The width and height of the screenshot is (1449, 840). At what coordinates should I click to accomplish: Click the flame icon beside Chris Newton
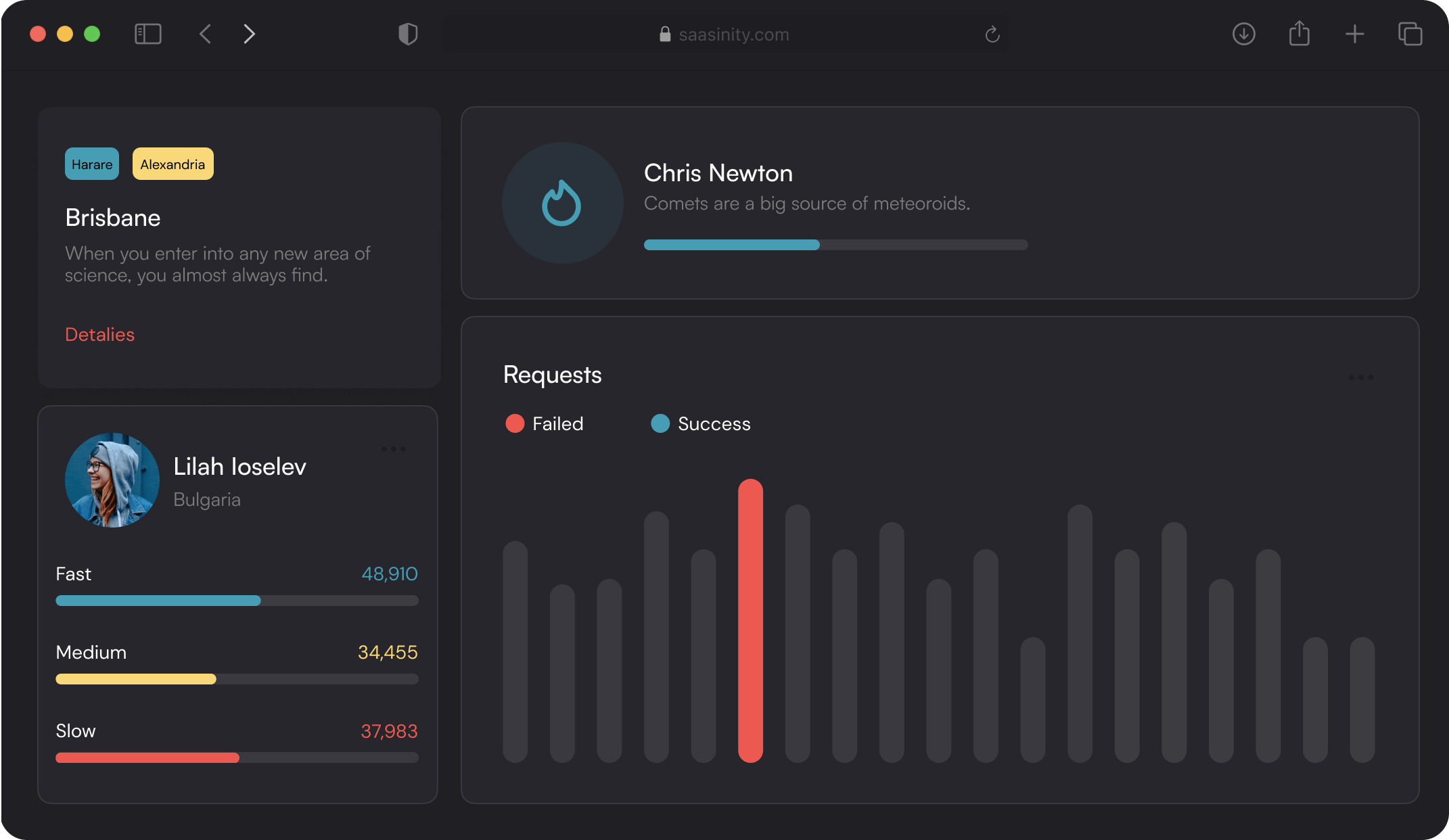pos(561,203)
